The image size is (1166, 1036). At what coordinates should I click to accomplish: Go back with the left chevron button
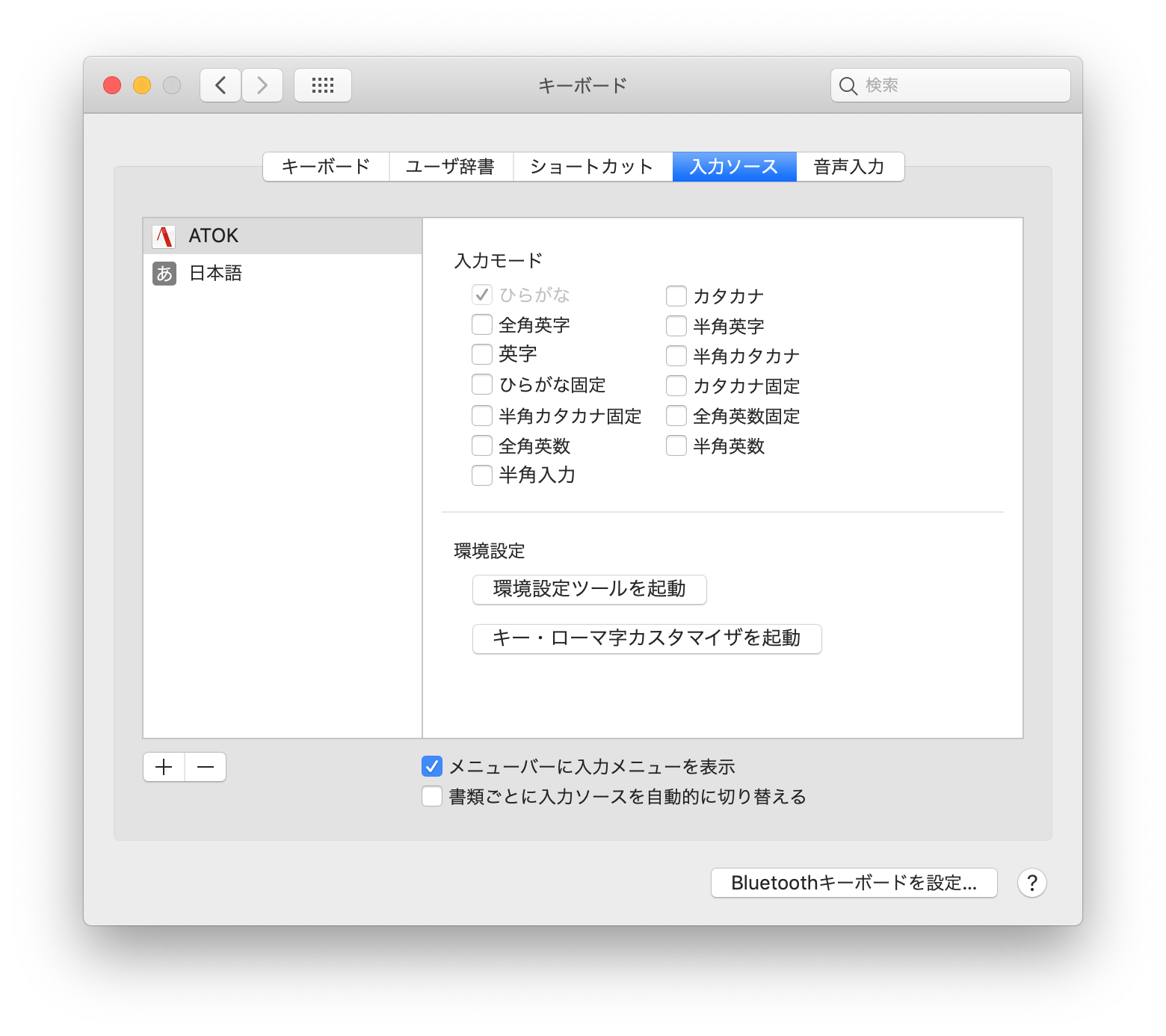click(x=220, y=85)
